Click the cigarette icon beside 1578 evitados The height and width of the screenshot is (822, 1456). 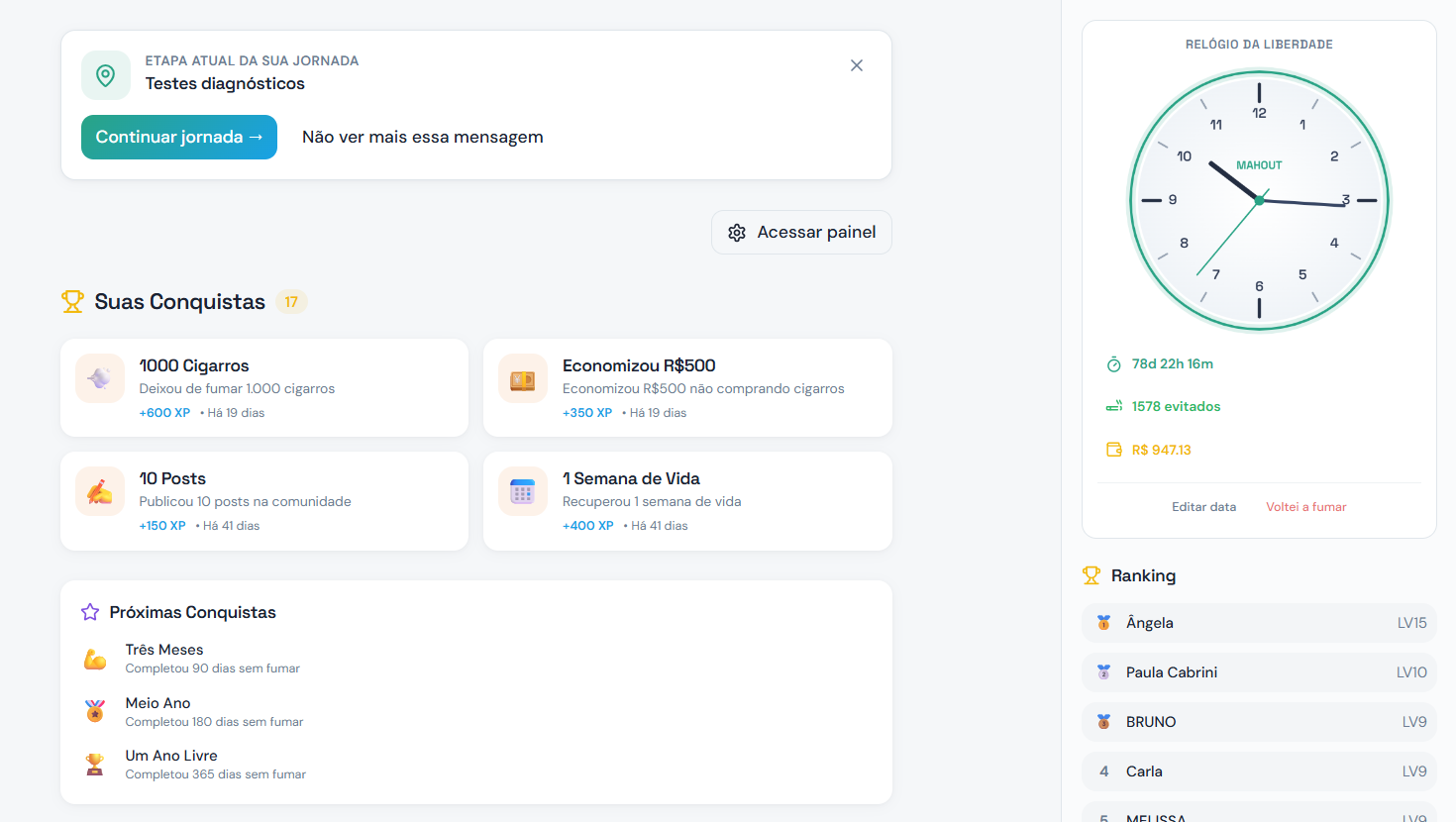1114,406
